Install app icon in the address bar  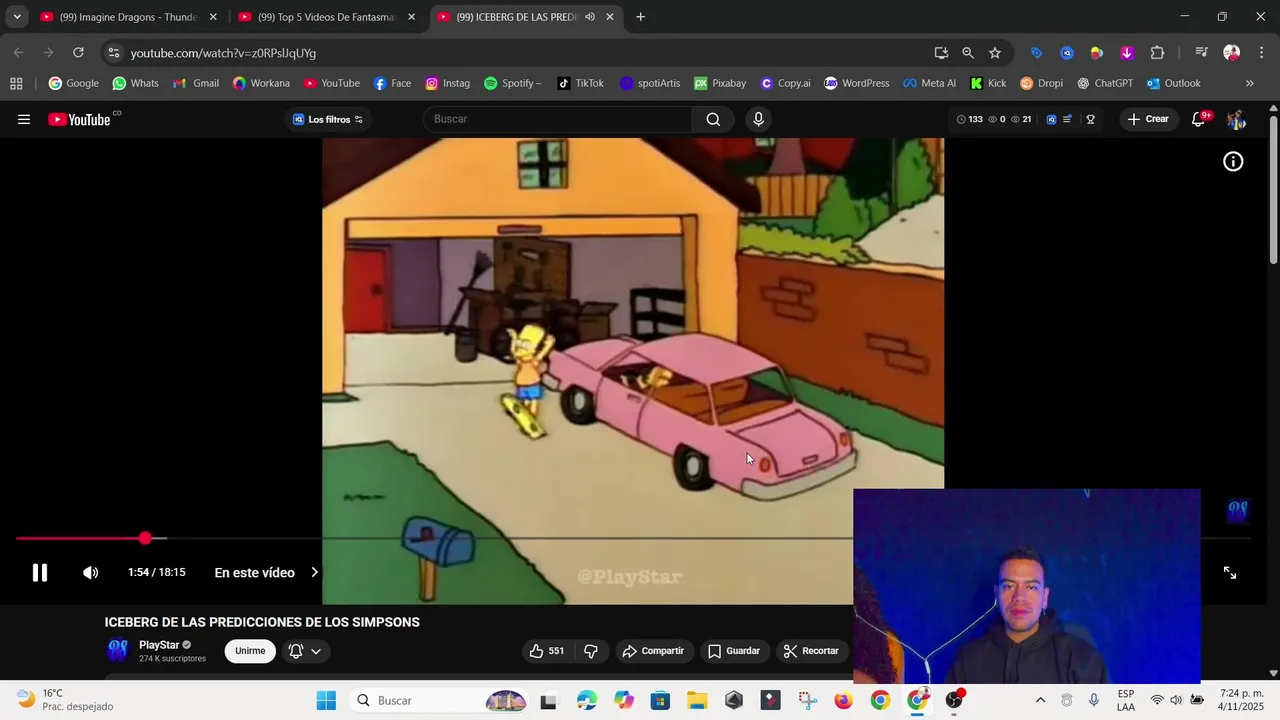[941, 53]
